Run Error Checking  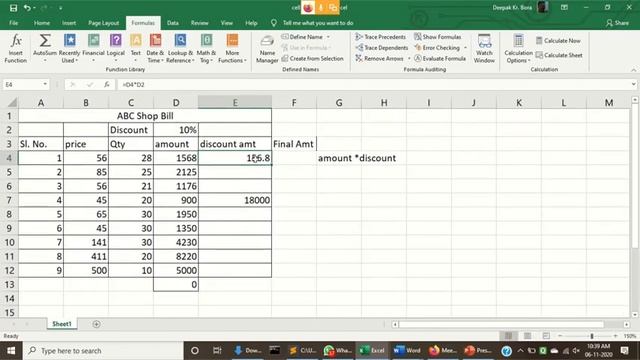[437, 48]
